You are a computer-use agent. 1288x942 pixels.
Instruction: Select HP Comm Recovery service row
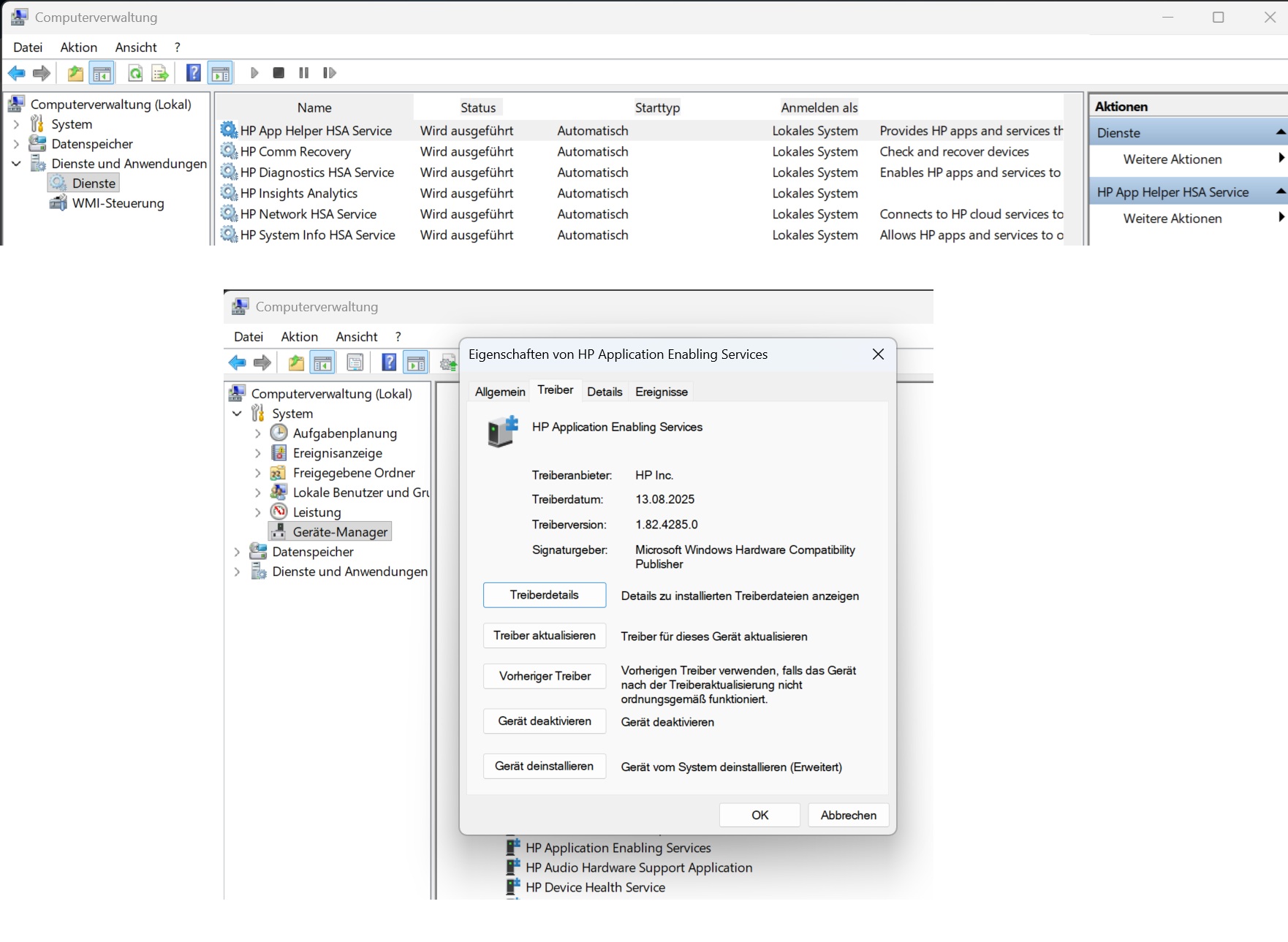coord(641,152)
